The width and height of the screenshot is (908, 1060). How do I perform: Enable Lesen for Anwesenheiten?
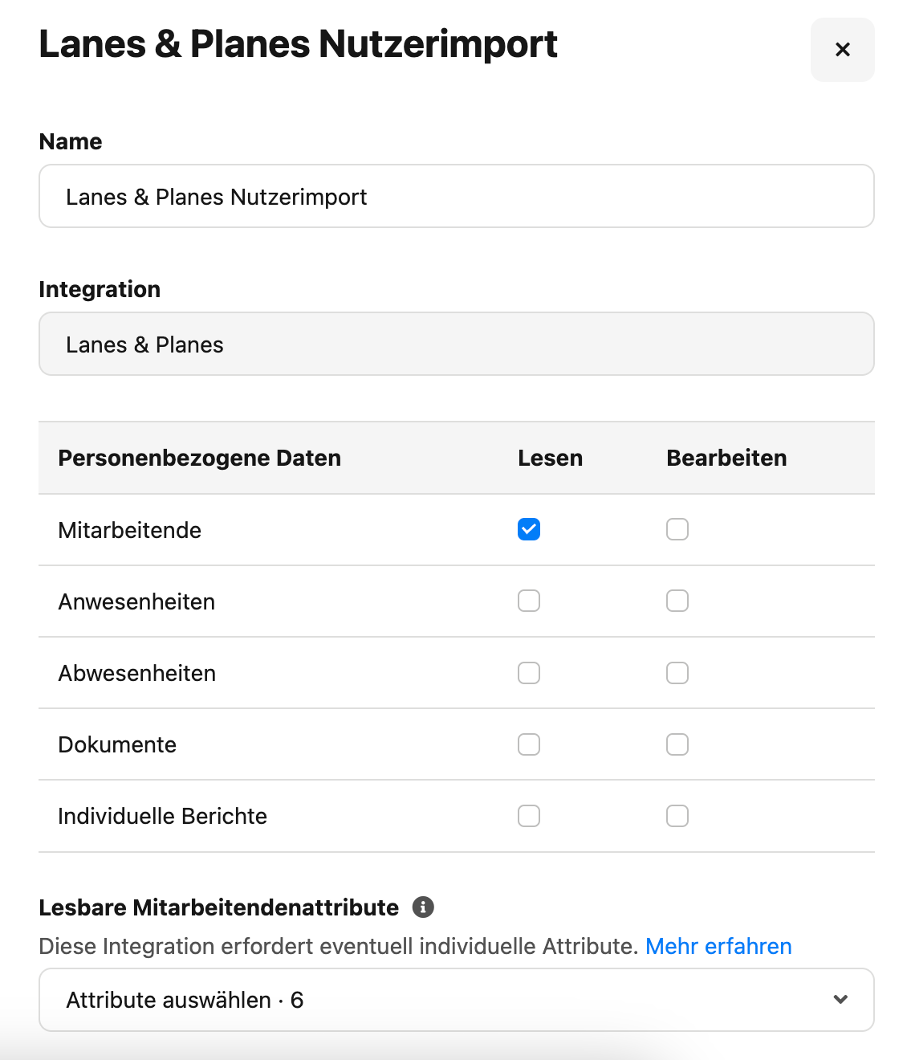coord(529,601)
